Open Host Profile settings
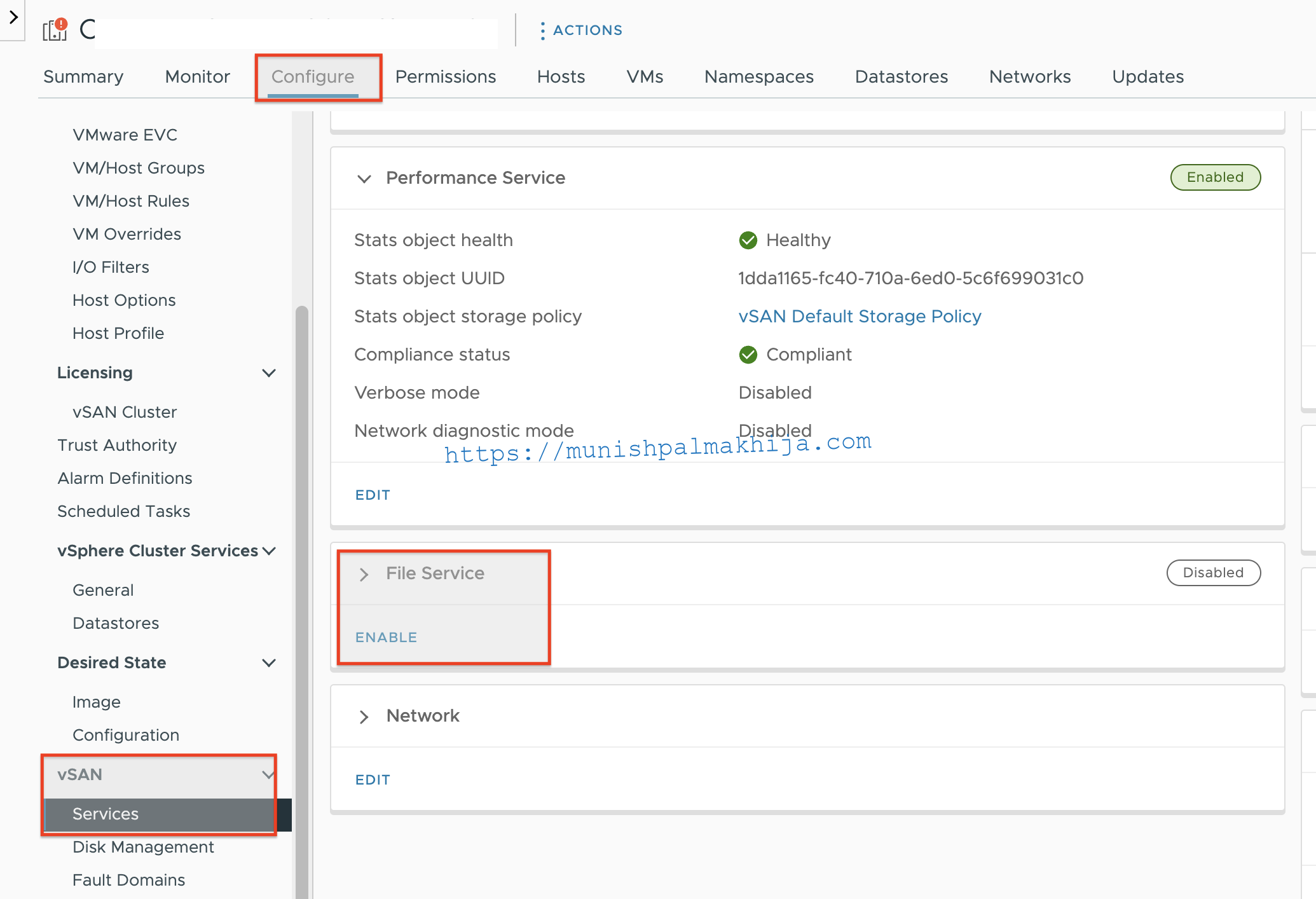This screenshot has height=899, width=1316. pyautogui.click(x=118, y=334)
